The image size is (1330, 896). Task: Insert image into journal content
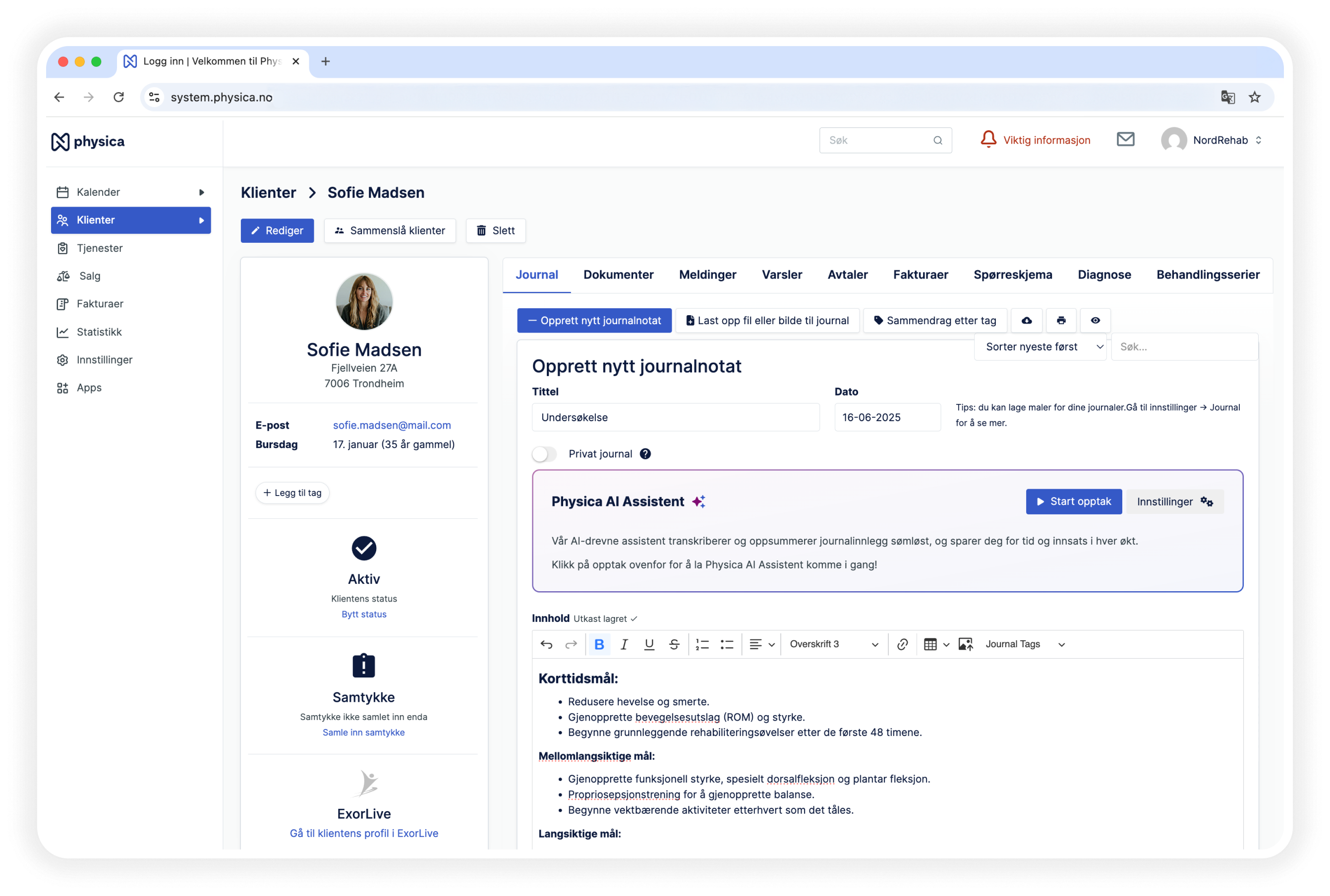[966, 645]
